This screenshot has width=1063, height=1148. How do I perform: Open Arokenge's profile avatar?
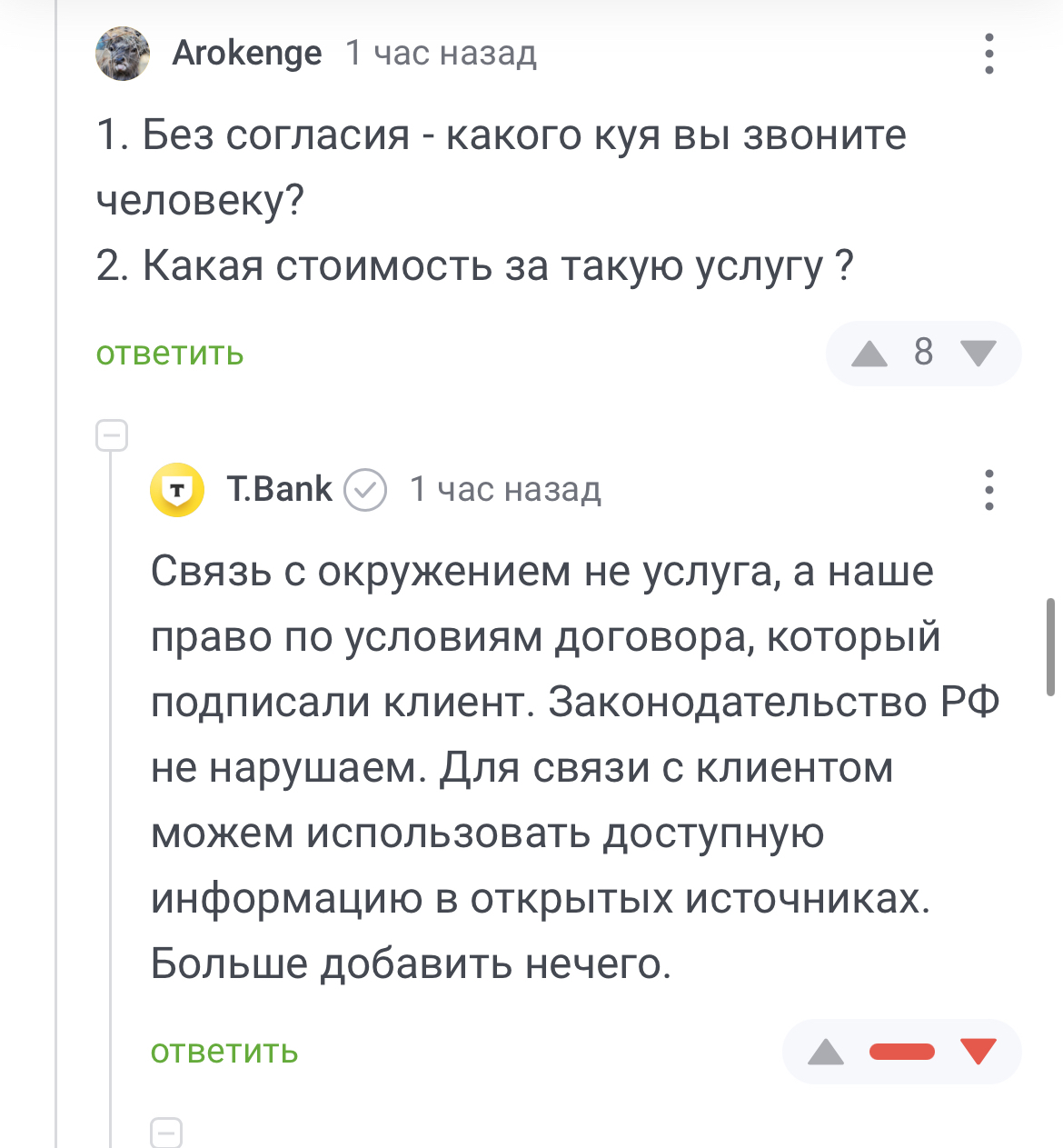tap(123, 54)
